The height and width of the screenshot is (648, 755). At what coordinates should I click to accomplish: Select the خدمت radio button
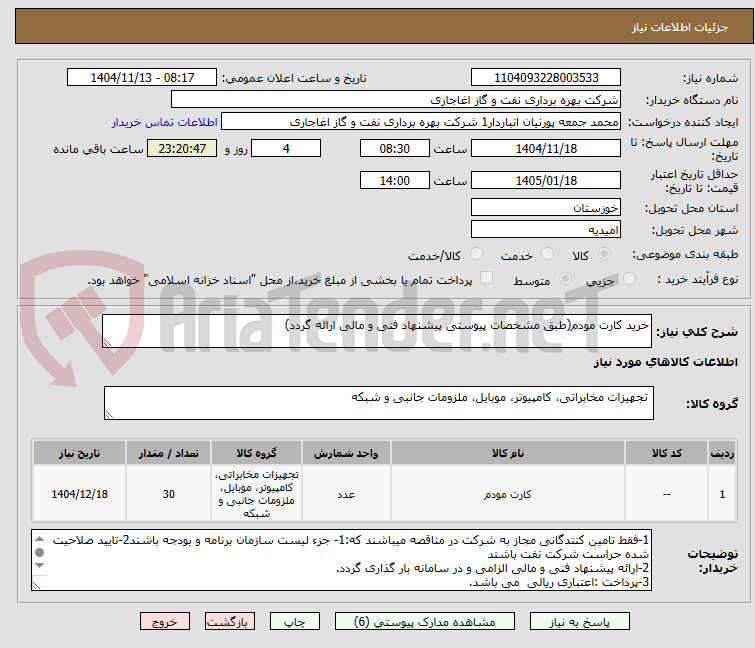coord(547,254)
